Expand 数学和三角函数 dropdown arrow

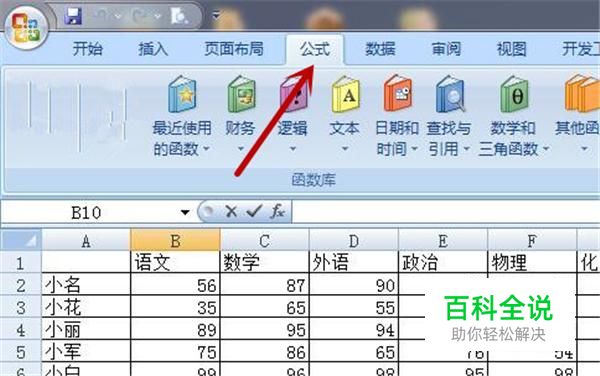546,148
